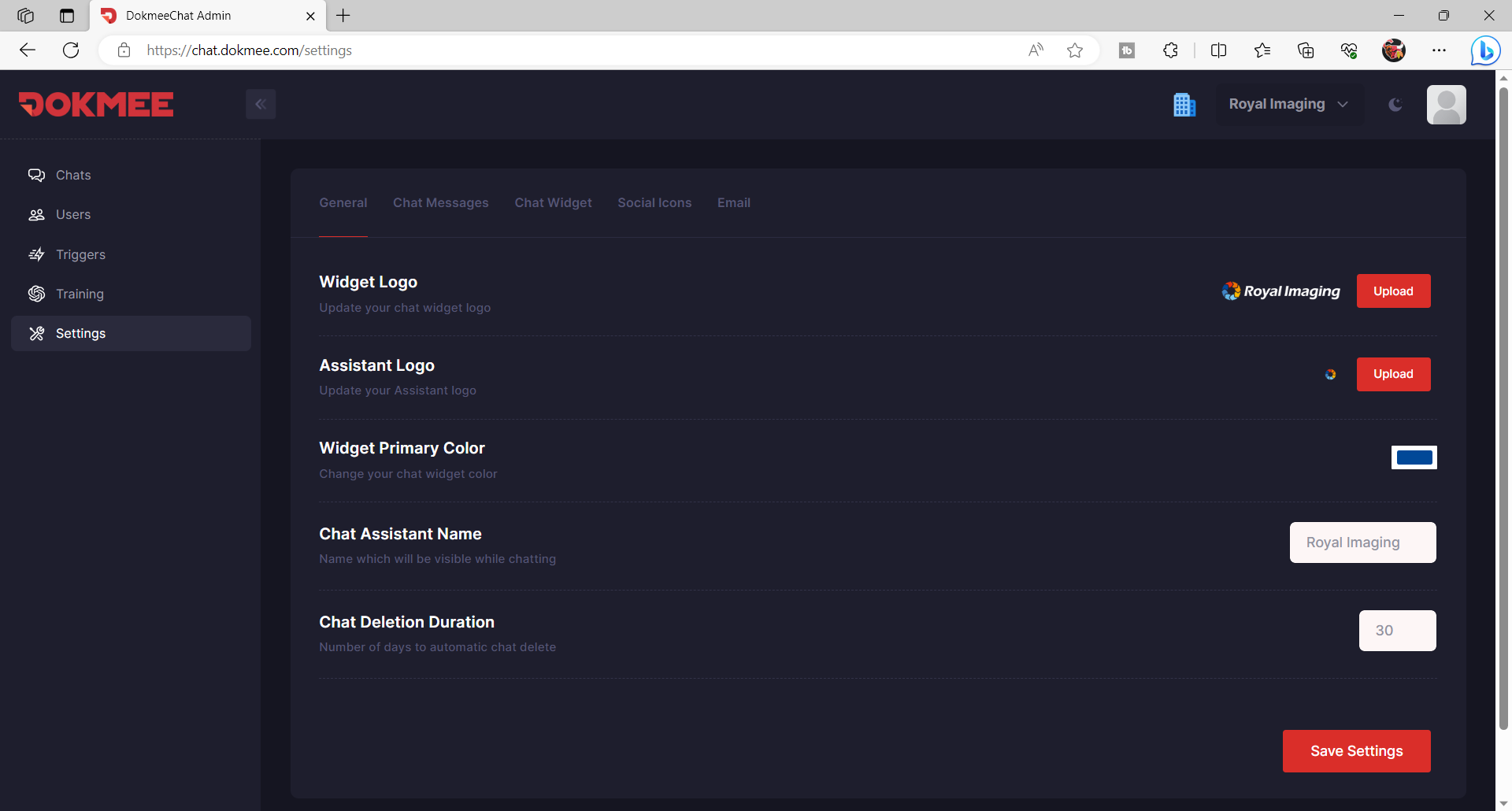Click the Chat Deletion Duration value
Image resolution: width=1512 pixels, height=811 pixels.
(x=1397, y=630)
